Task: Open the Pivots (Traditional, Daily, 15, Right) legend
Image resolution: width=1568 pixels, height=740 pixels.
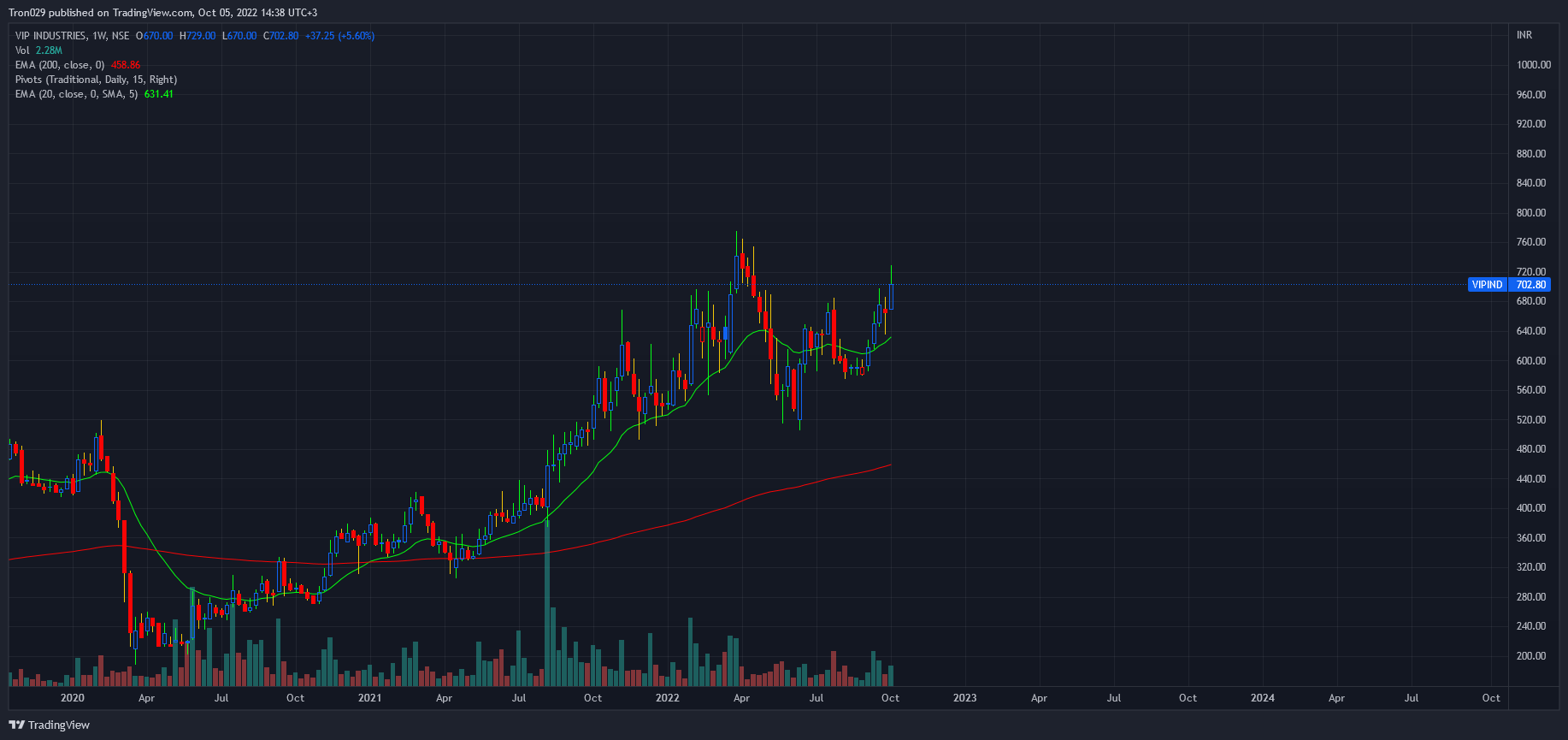Action: coord(97,80)
